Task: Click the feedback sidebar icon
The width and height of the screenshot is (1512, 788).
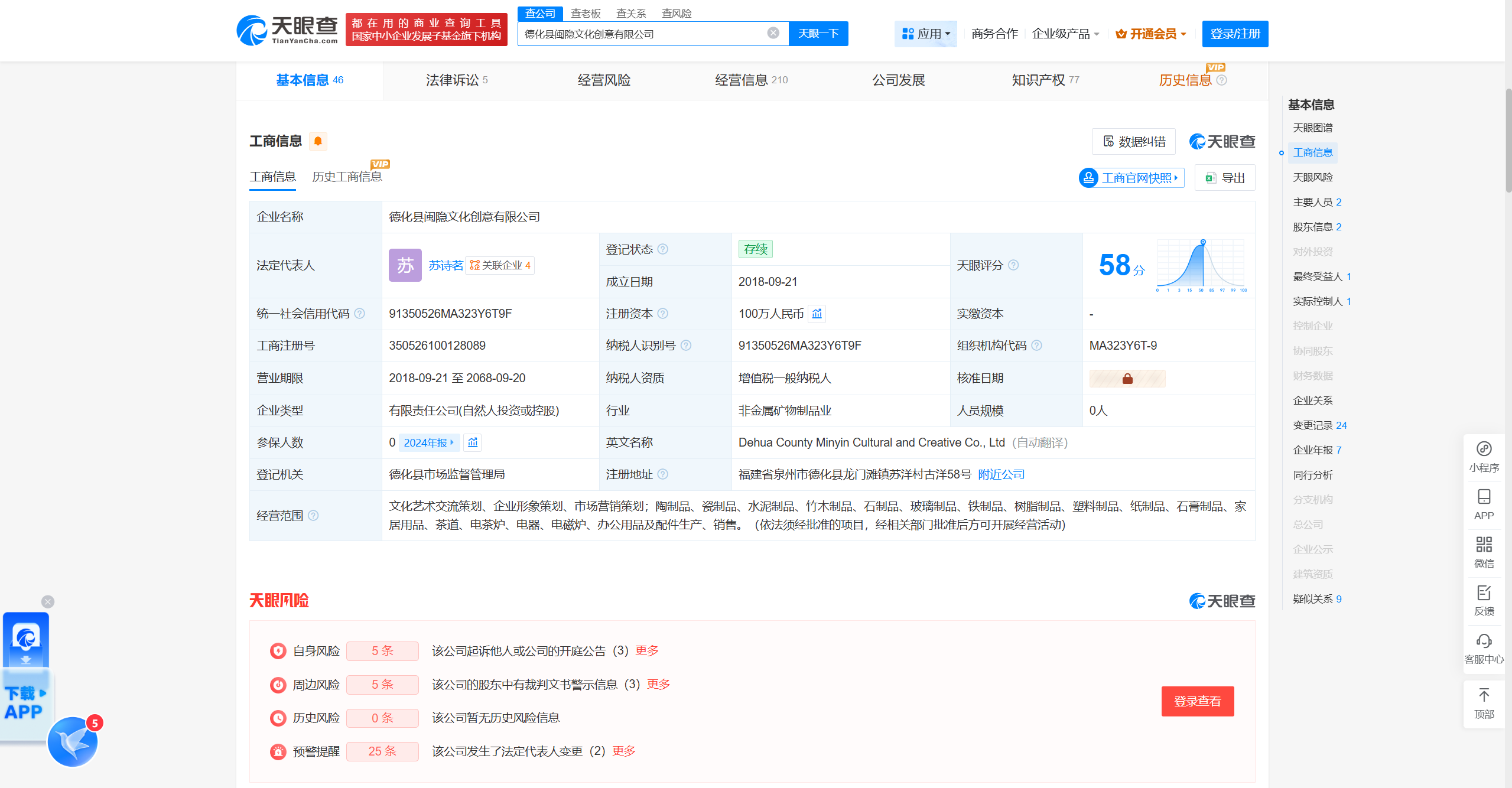Action: tap(1484, 600)
